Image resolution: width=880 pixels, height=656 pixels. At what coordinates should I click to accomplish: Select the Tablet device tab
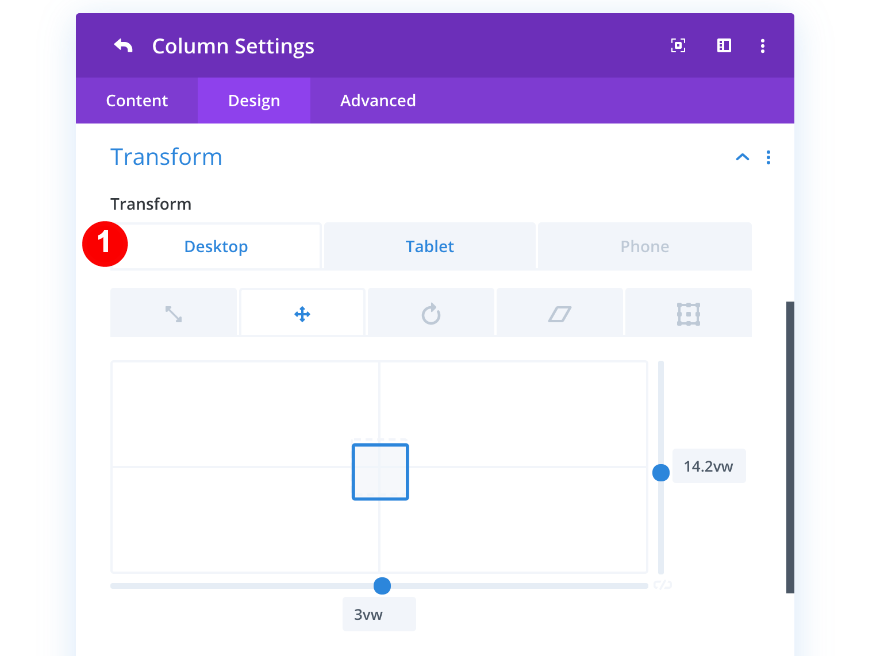tap(430, 246)
